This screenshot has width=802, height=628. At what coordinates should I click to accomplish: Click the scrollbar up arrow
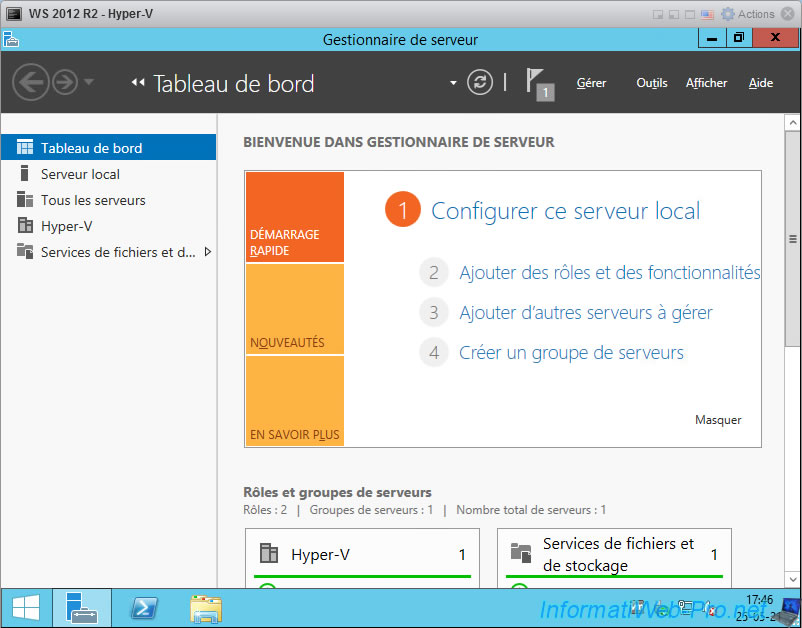coord(792,123)
